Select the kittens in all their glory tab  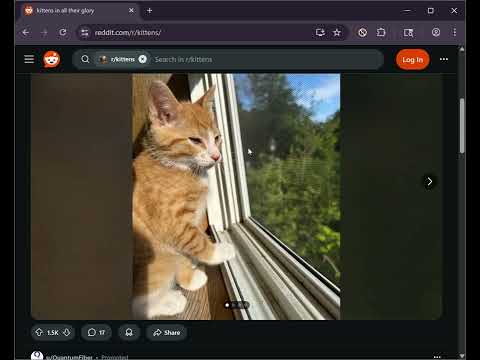(79, 11)
